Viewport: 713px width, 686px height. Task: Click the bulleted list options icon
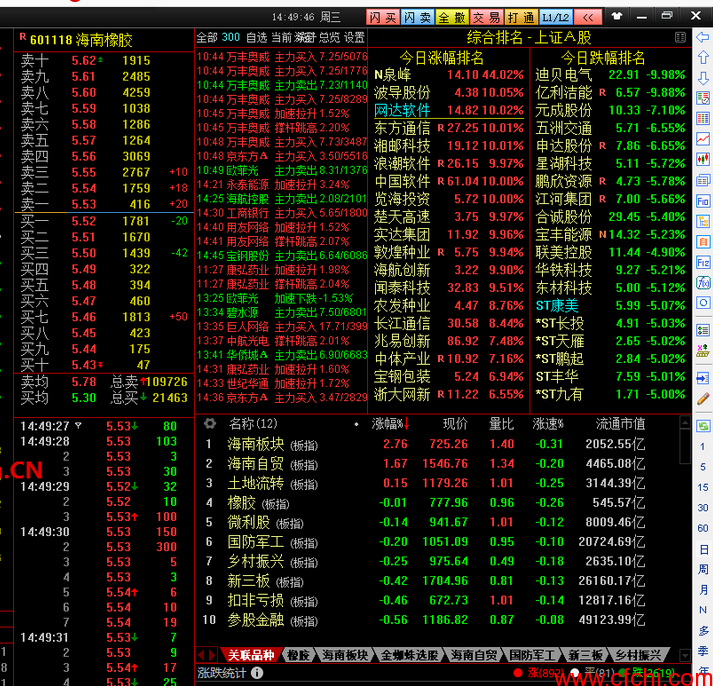(703, 330)
